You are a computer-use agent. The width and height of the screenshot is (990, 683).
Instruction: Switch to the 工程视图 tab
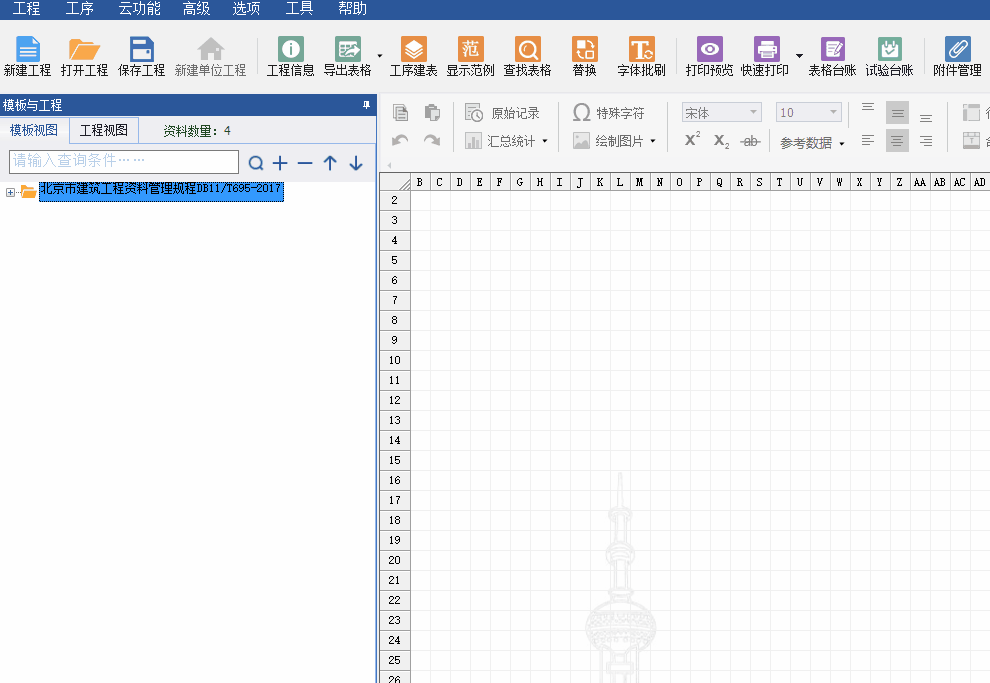click(104, 130)
